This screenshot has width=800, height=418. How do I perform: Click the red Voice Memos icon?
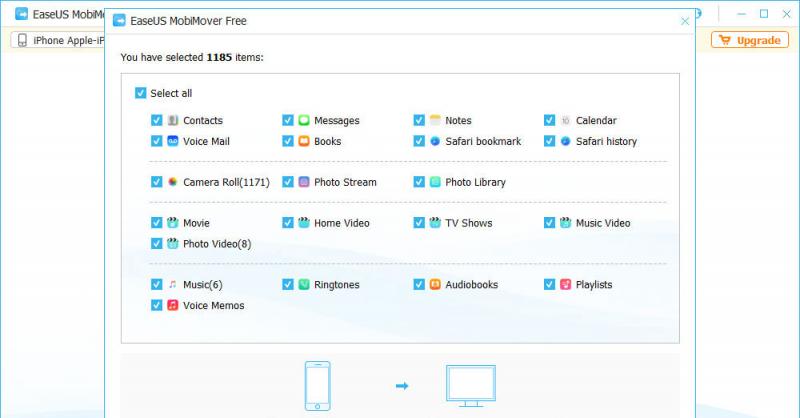tap(173, 305)
